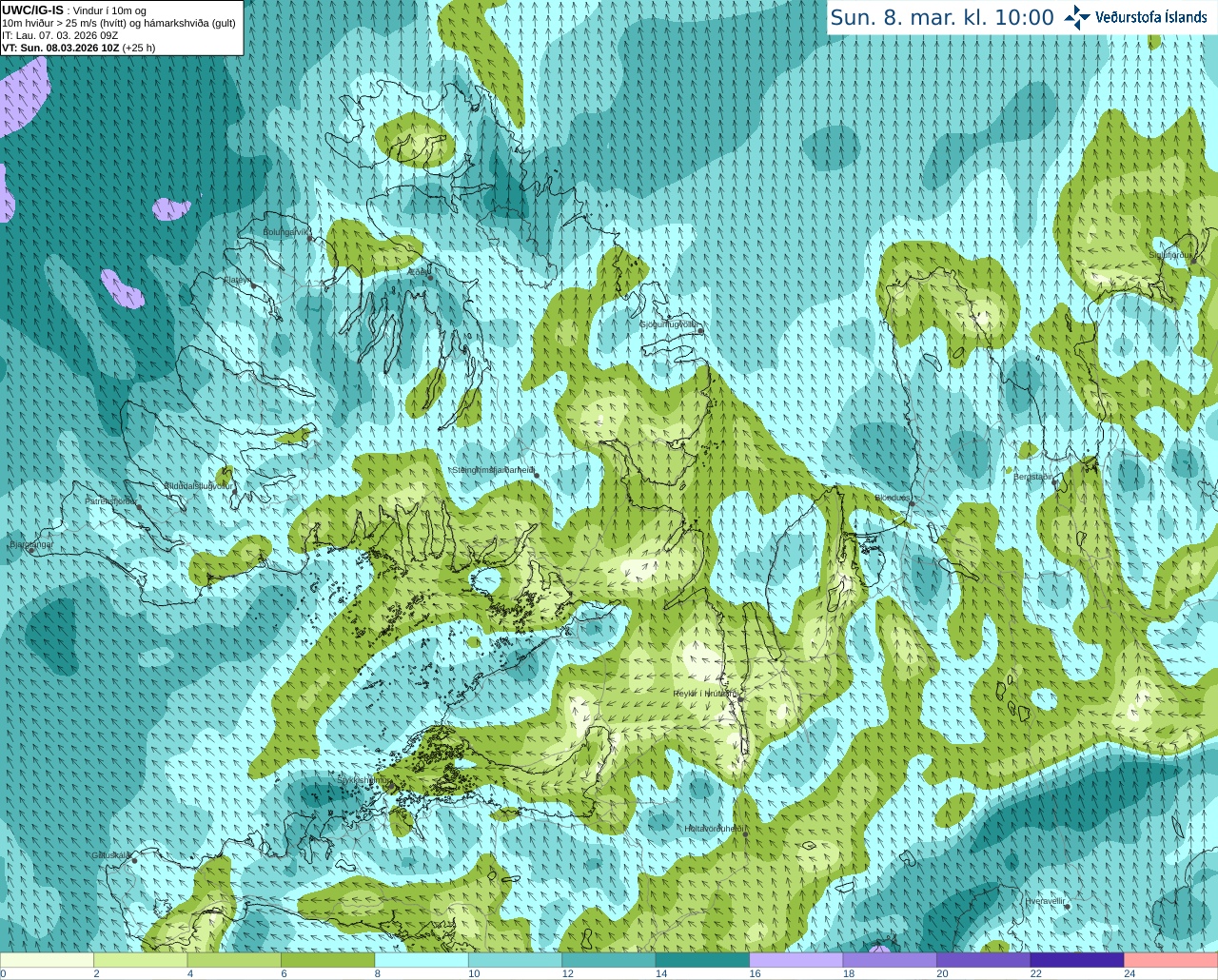Click the date 'Sun. 8. mar. kl. 10:00'
1218x980 pixels.
(x=942, y=17)
